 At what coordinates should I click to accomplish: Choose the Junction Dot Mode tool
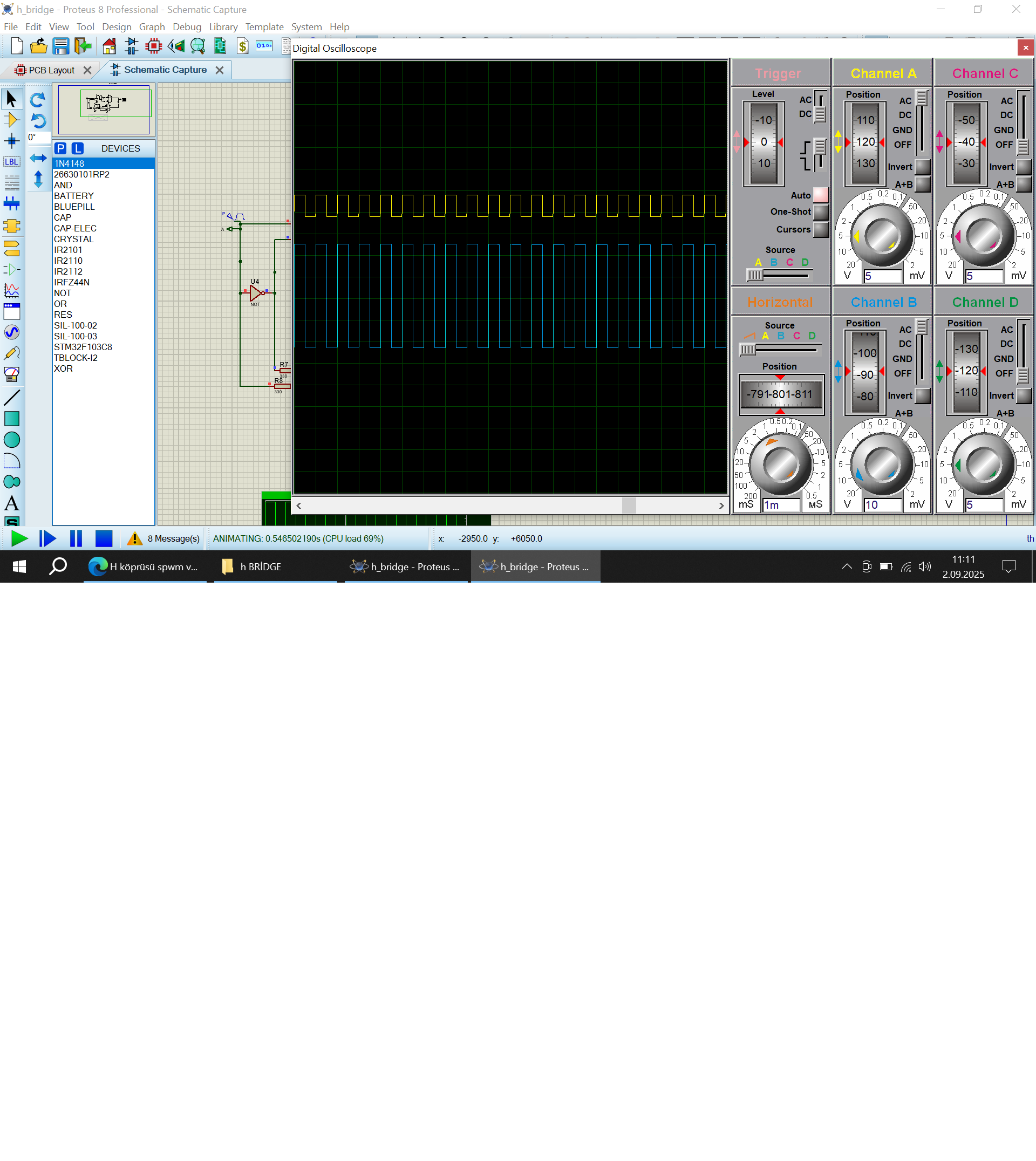[x=11, y=141]
